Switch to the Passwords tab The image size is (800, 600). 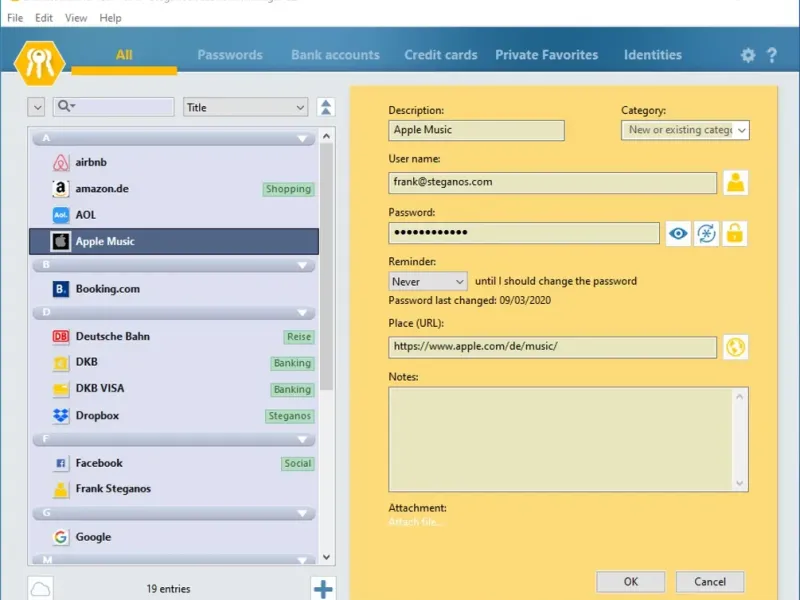[x=230, y=55]
